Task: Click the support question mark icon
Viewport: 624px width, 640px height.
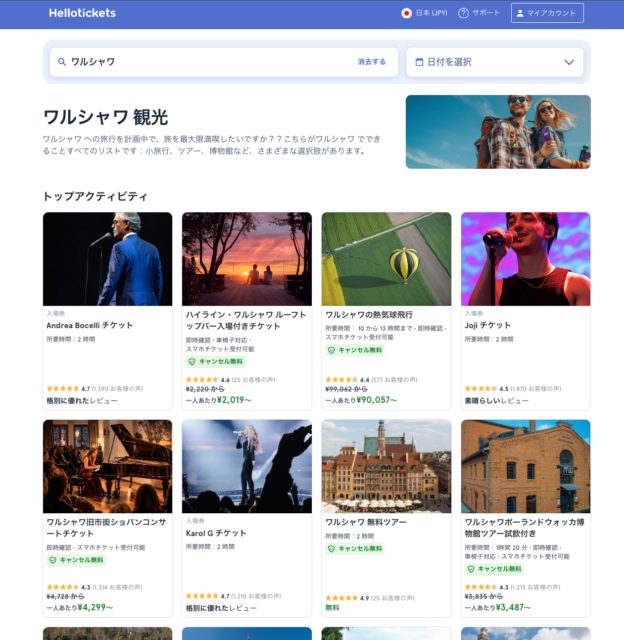Action: (x=463, y=13)
